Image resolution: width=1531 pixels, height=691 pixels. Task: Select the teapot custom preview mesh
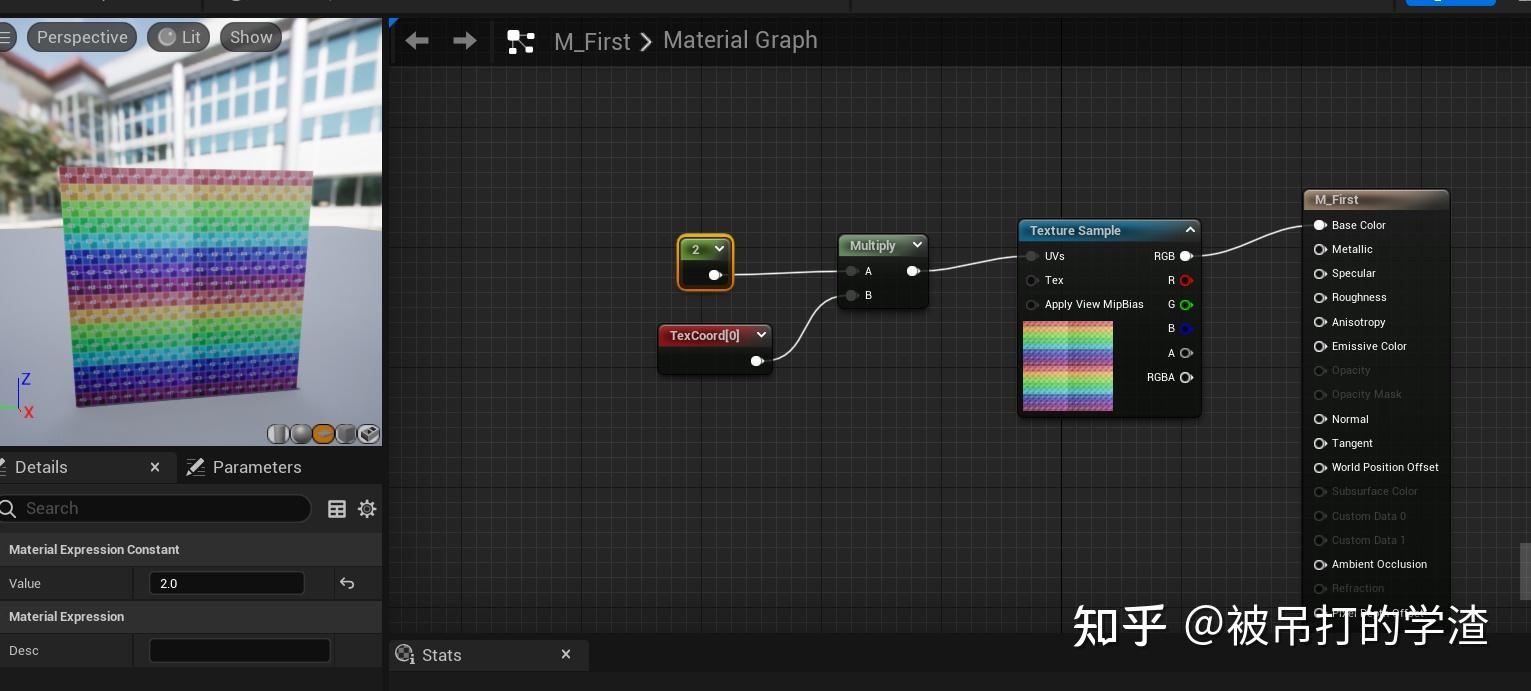click(x=369, y=433)
